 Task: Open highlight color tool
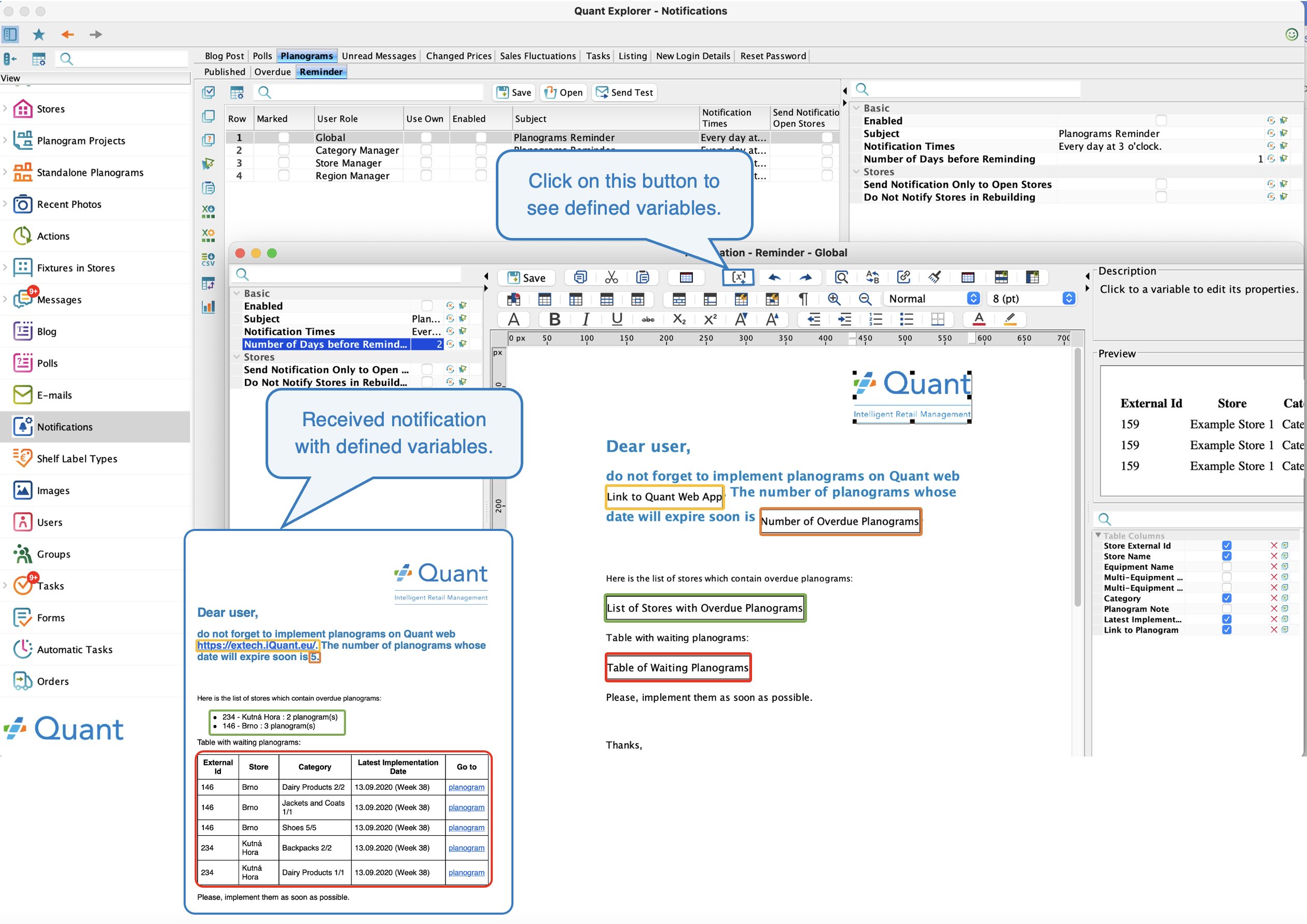pyautogui.click(x=1010, y=319)
